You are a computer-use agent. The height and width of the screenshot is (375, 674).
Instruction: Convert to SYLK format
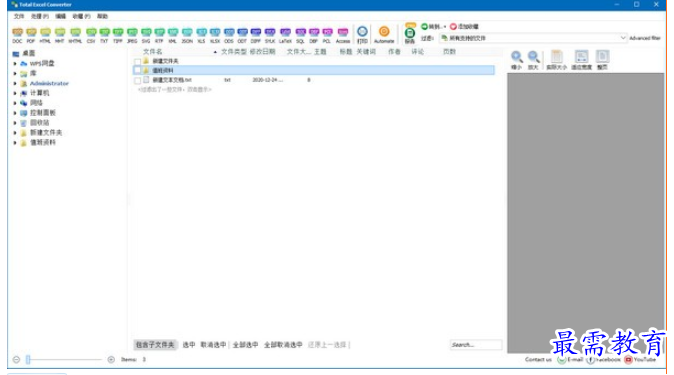click(x=270, y=35)
